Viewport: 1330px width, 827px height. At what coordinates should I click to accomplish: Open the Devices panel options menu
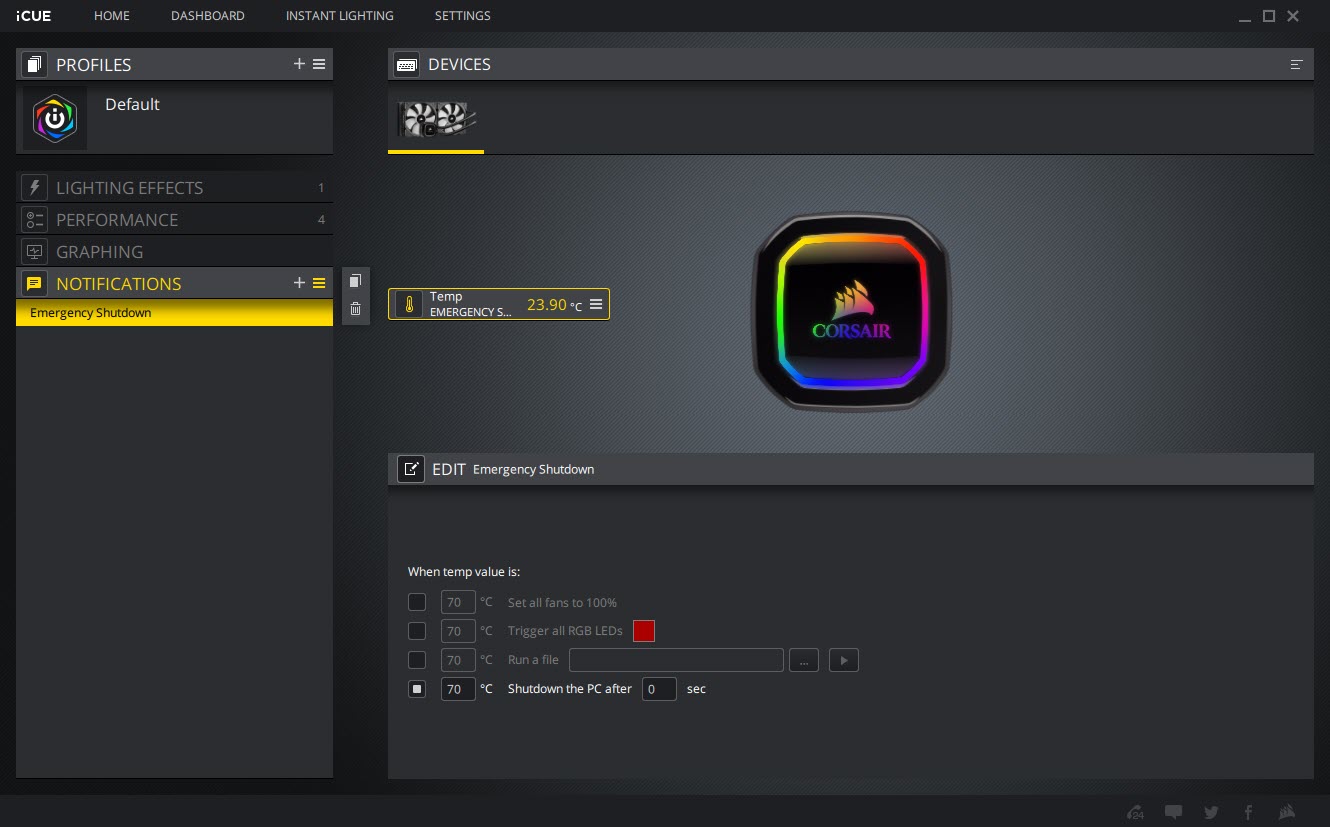1297,65
